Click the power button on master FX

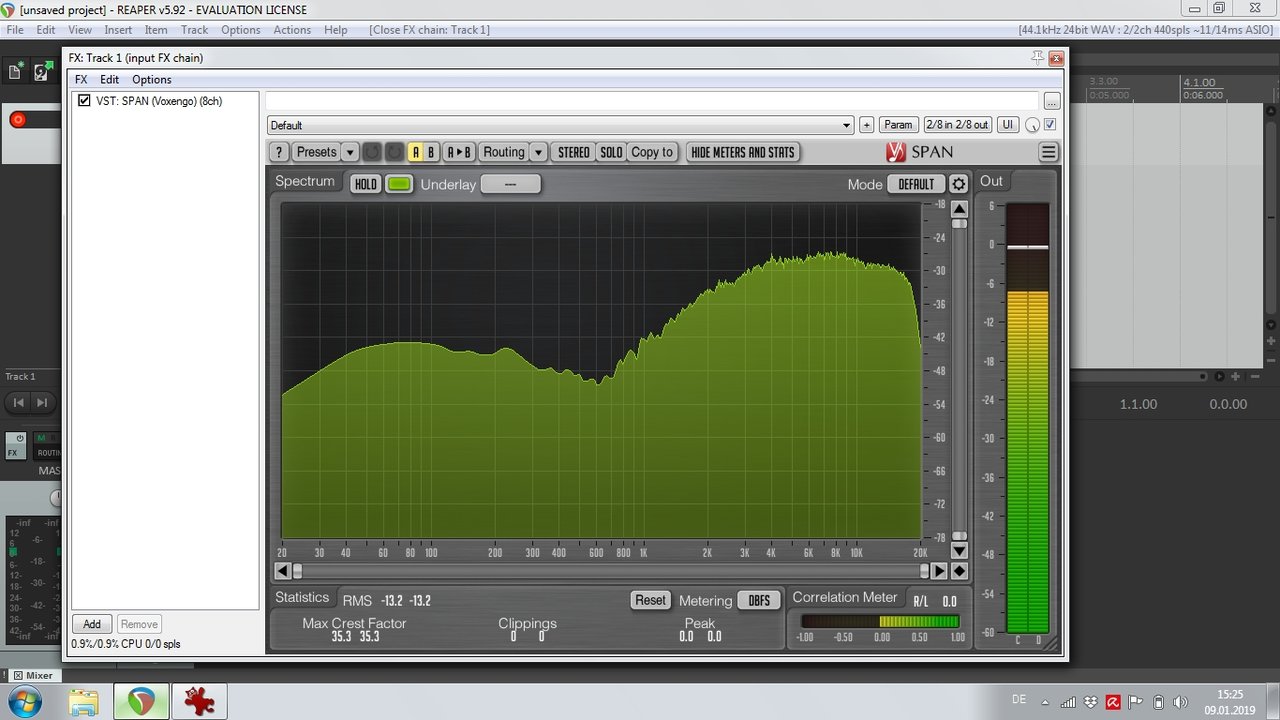click(20, 438)
